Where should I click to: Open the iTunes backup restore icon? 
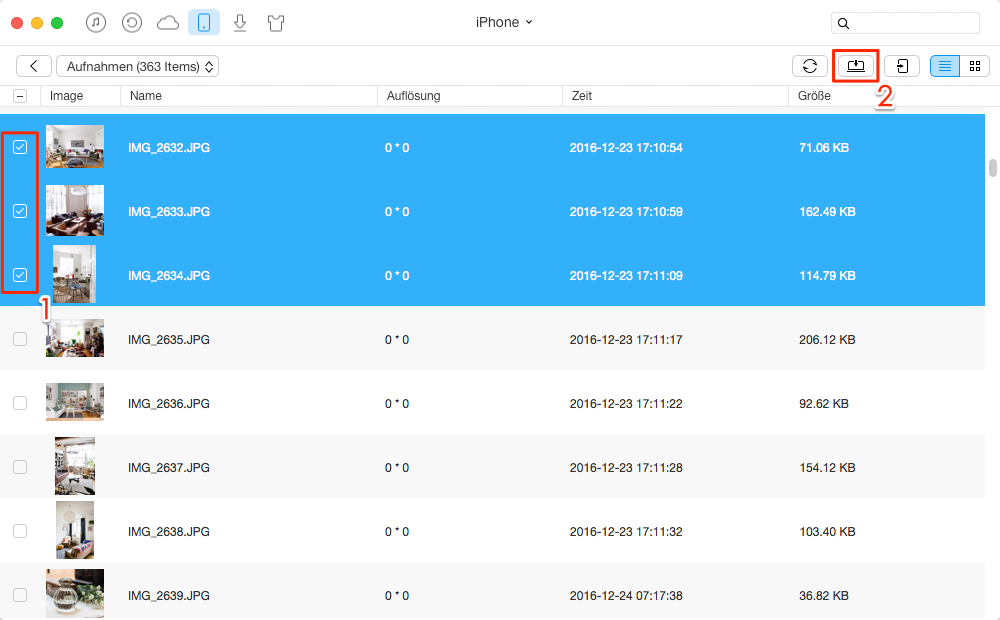[131, 23]
